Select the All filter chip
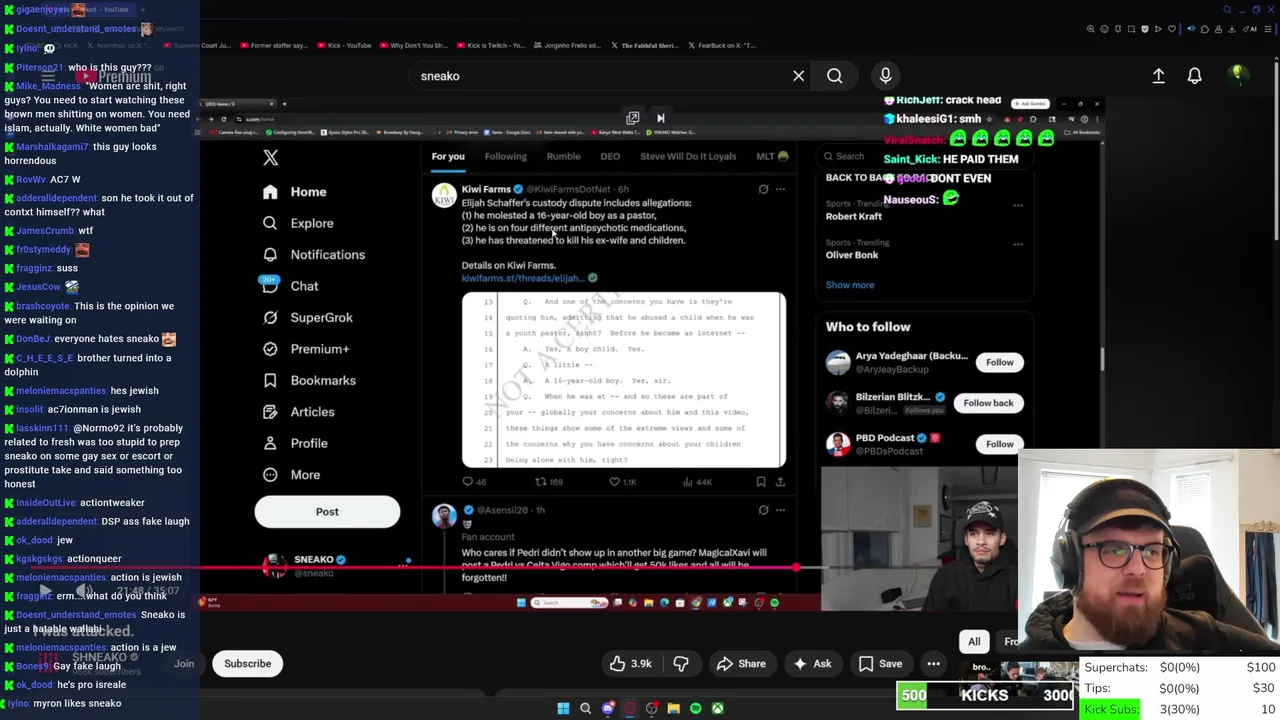Viewport: 1280px width, 720px height. [974, 642]
